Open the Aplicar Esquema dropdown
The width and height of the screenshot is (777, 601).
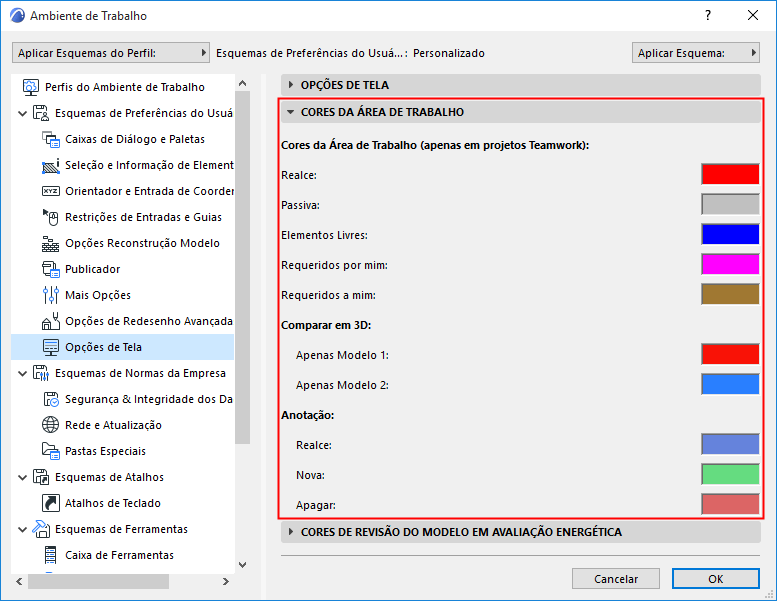[x=696, y=53]
